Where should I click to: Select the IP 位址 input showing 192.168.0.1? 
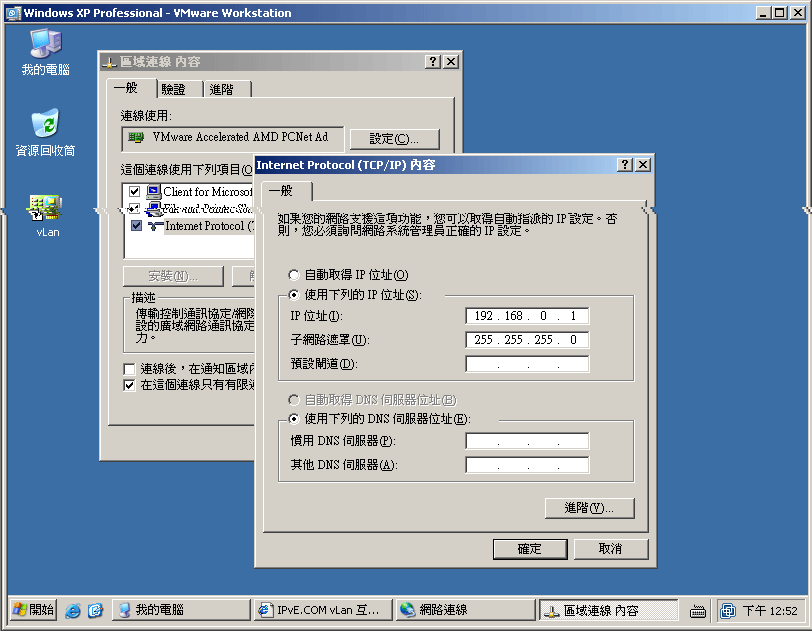(527, 315)
